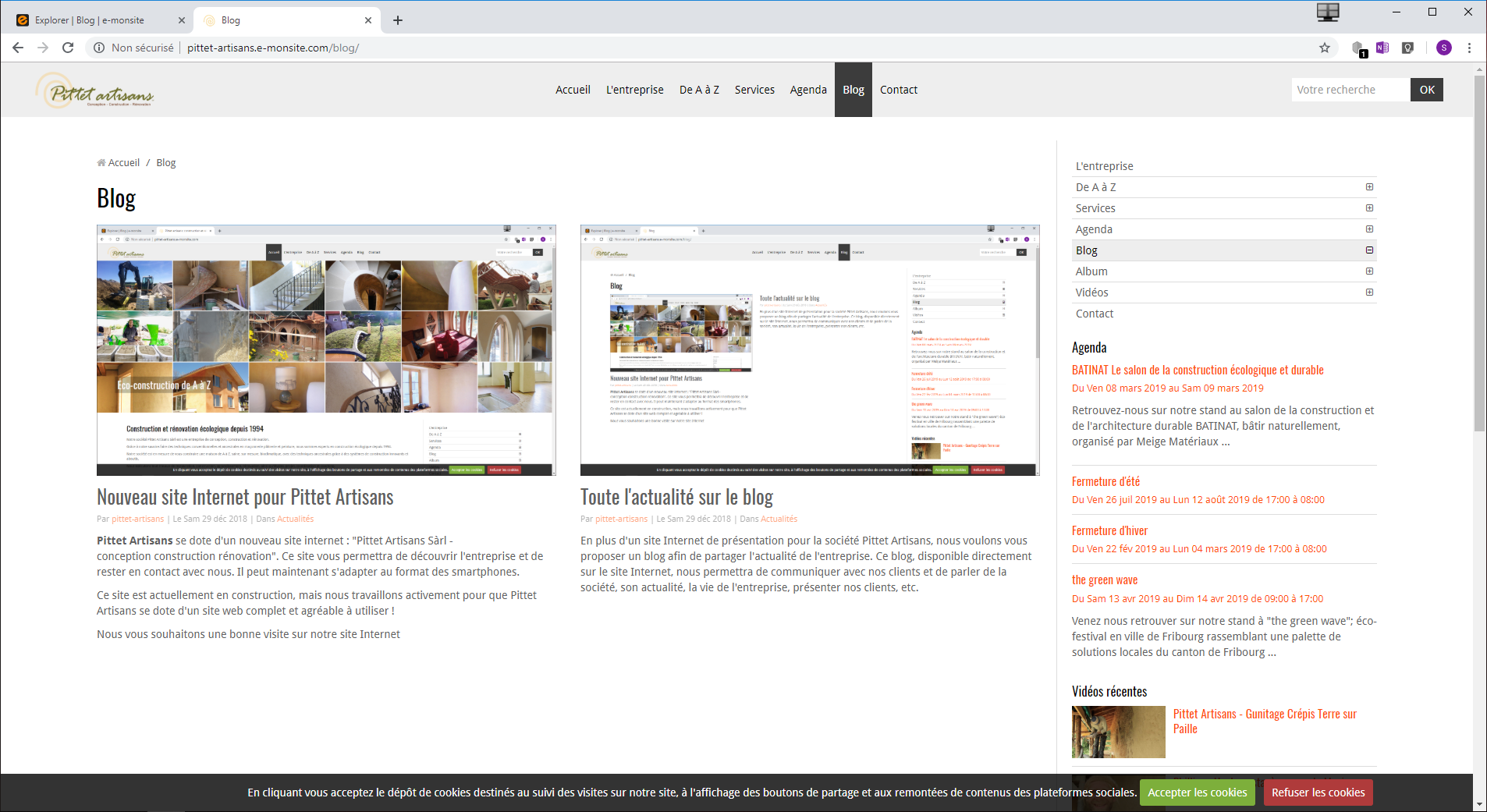Reload the current page
Image resolution: width=1487 pixels, height=812 pixels.
(x=68, y=48)
